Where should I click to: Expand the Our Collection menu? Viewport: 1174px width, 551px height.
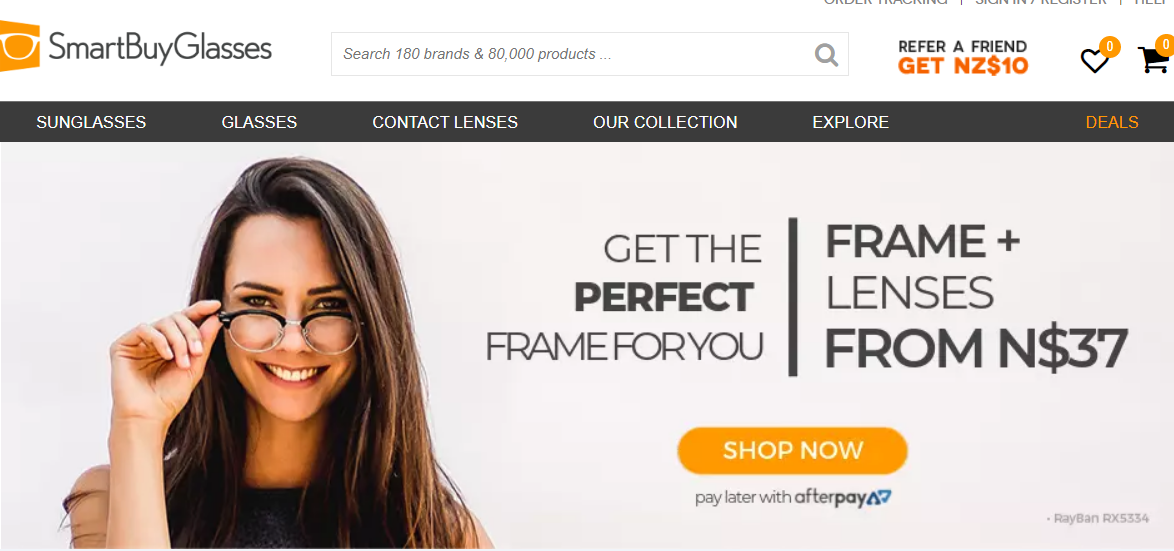point(665,122)
